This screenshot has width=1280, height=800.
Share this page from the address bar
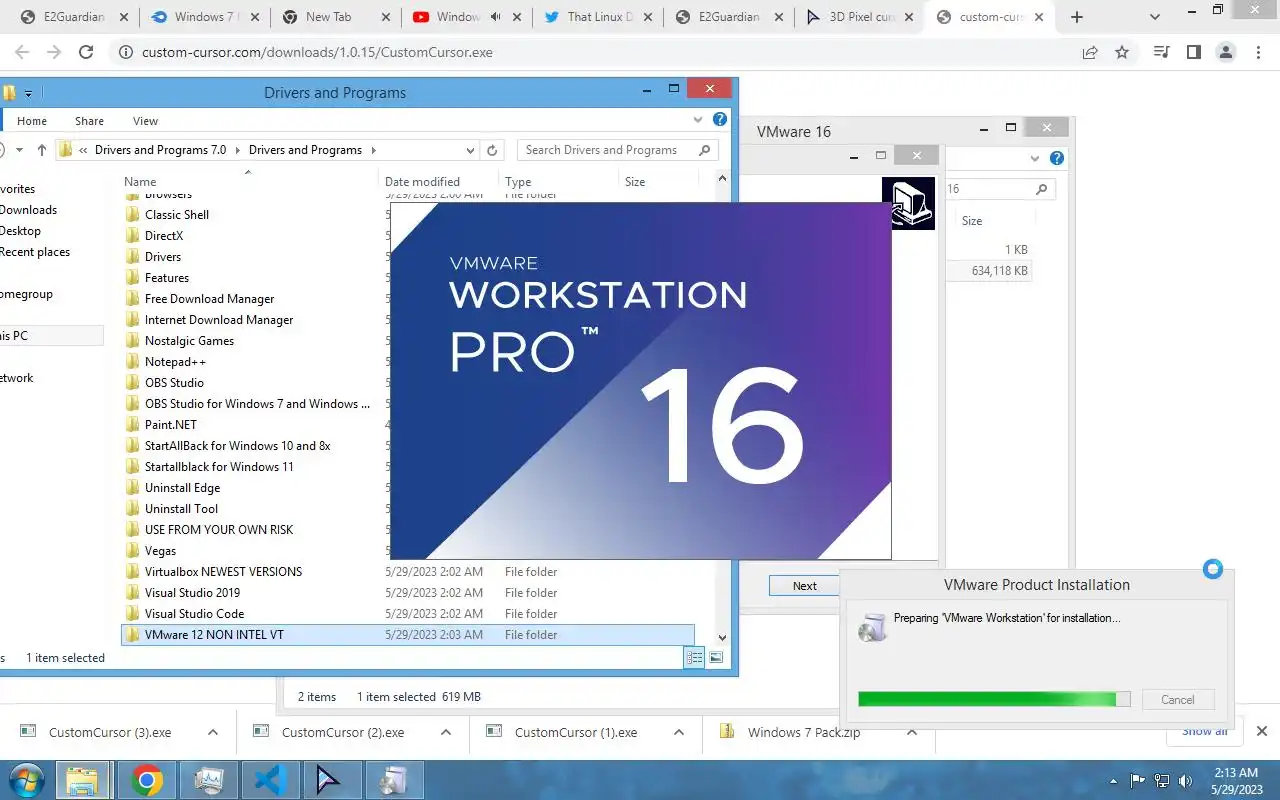pos(1090,53)
